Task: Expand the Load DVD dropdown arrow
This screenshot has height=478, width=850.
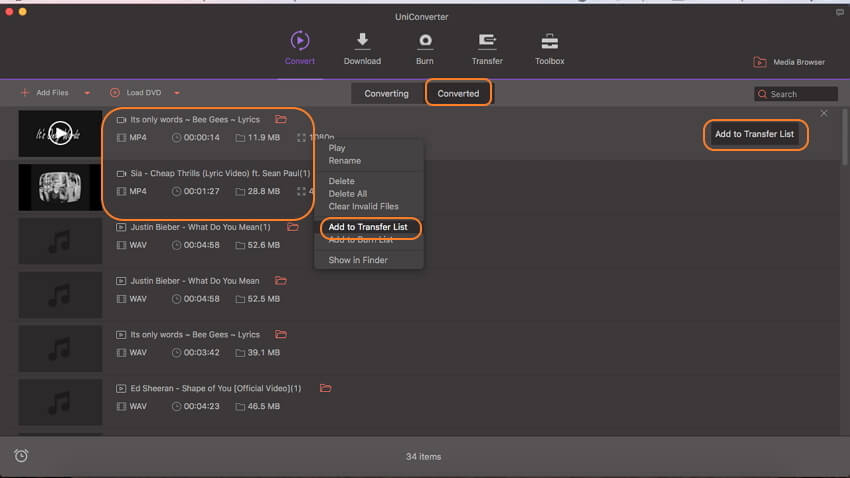Action: [x=177, y=93]
